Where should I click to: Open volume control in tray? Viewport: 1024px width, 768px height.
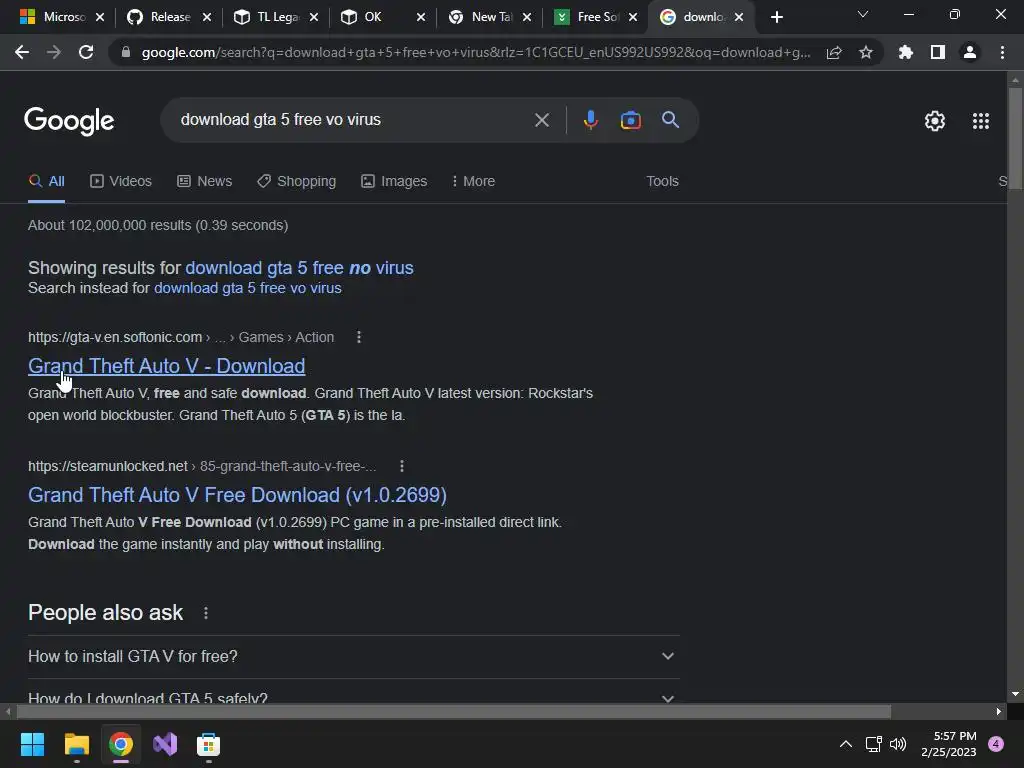coord(898,744)
